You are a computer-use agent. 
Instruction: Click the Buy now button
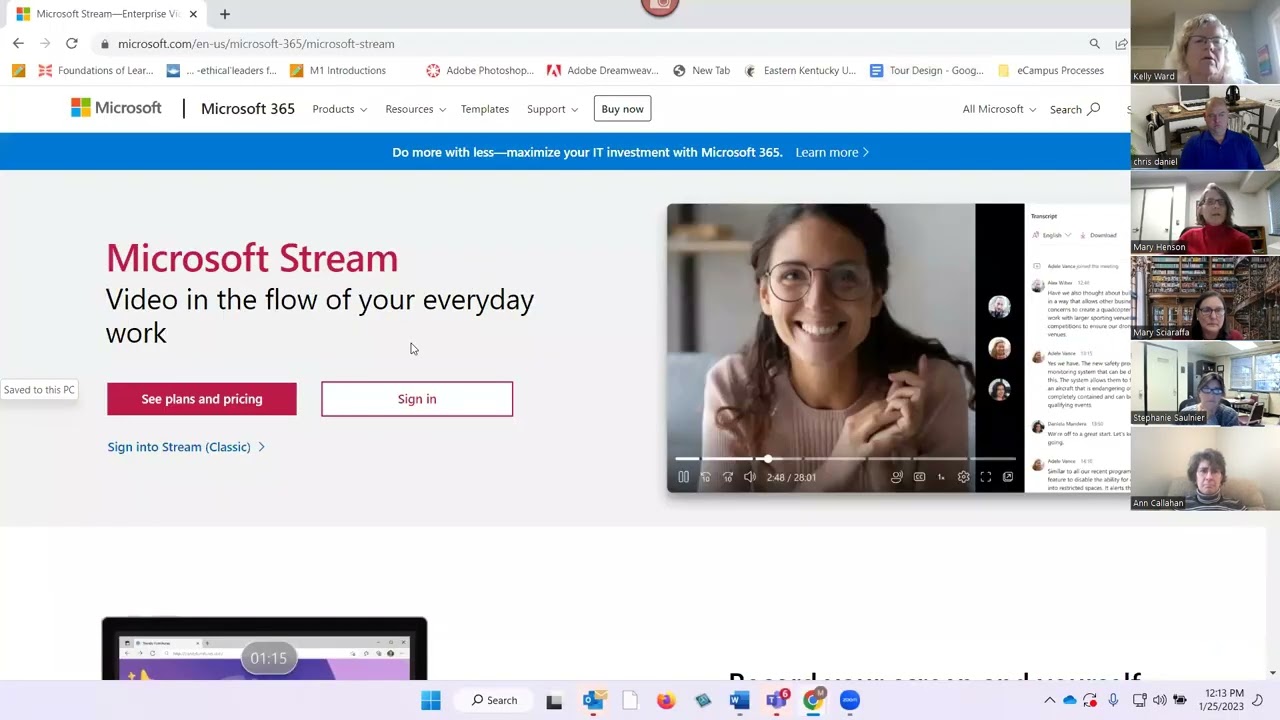622,109
